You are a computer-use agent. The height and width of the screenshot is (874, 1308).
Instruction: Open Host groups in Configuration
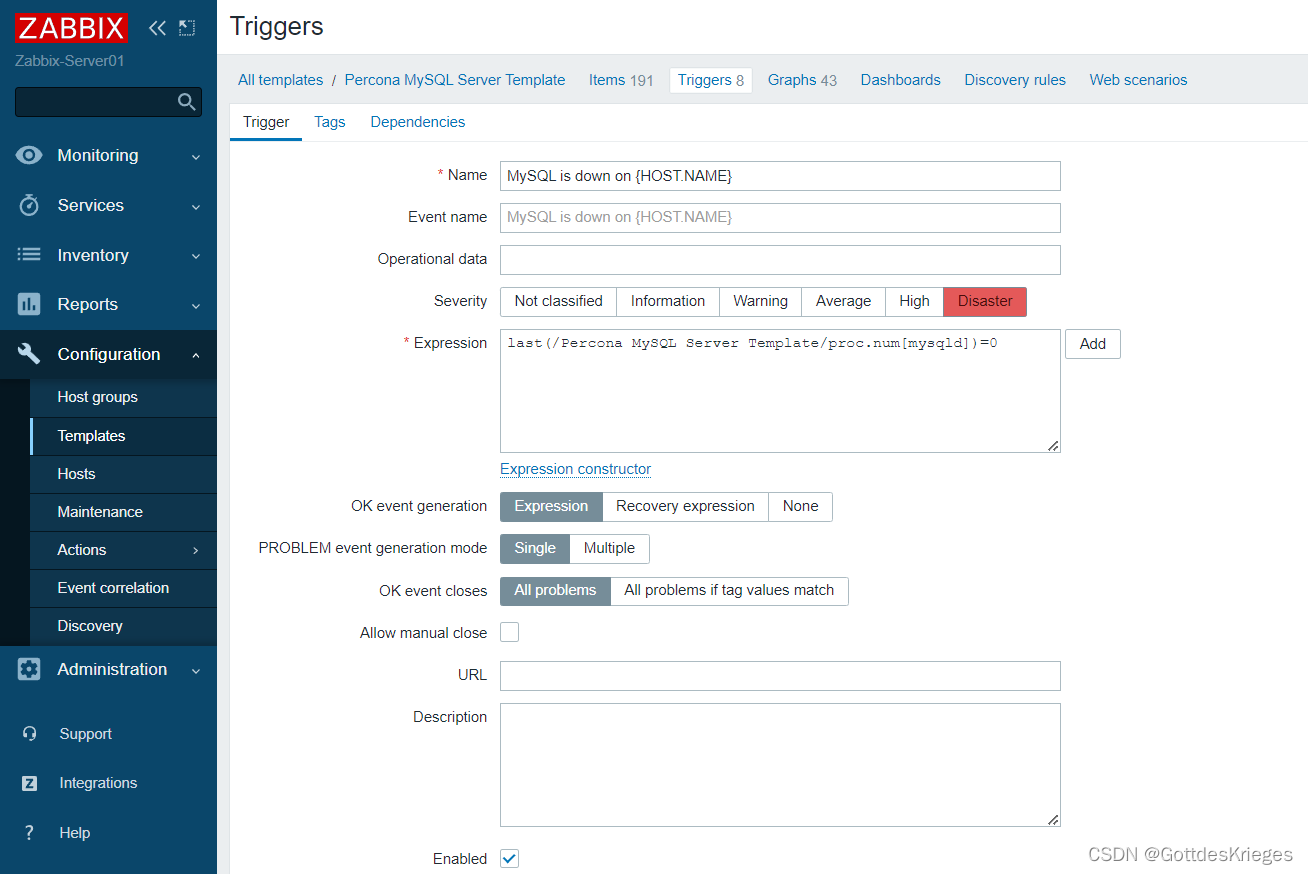(x=123, y=397)
